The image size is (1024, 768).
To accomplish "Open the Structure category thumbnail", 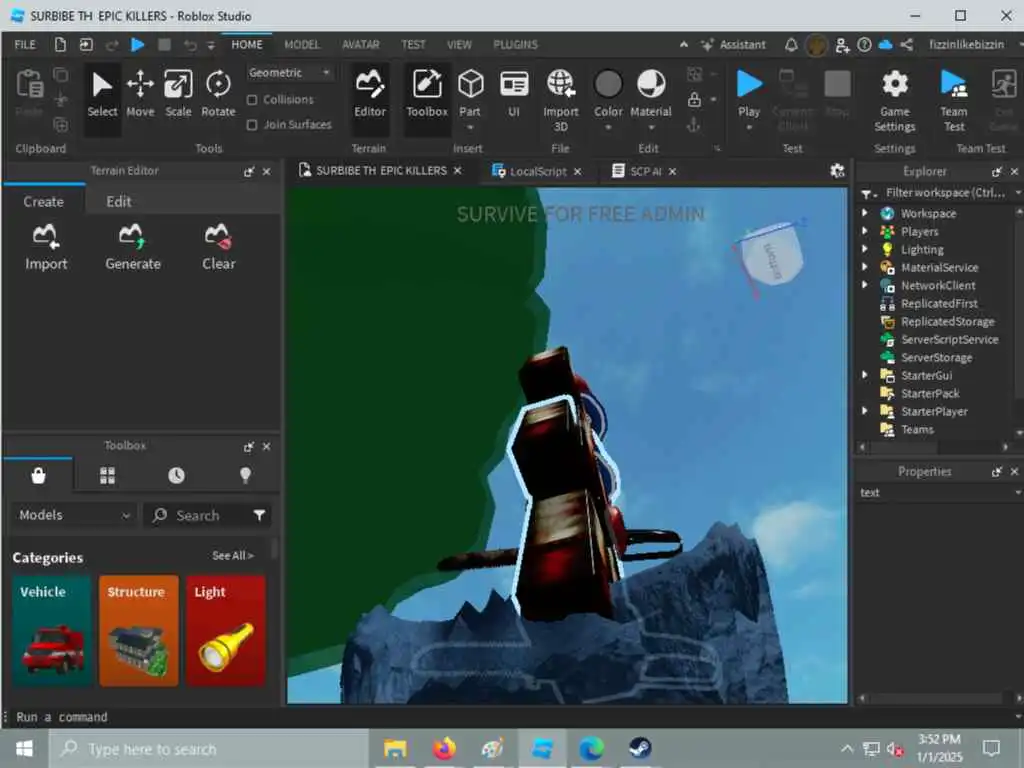I will coord(138,630).
